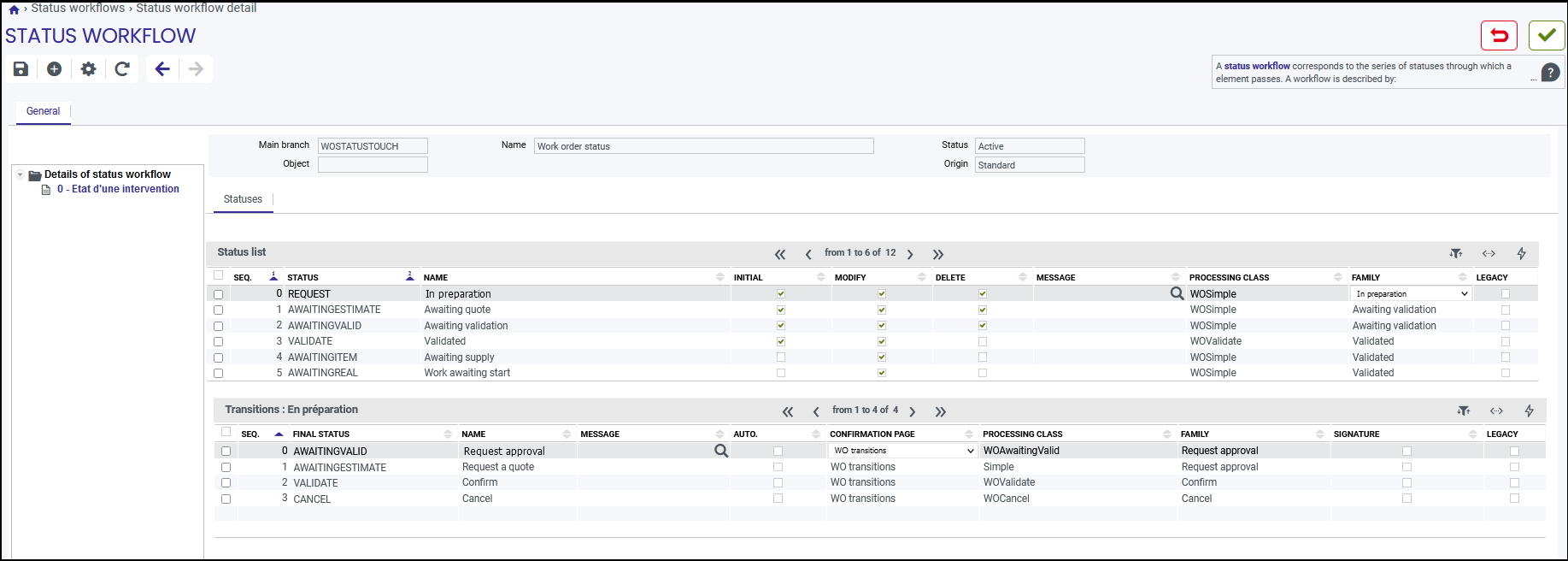Image resolution: width=1568 pixels, height=561 pixels.
Task: Open the gear settings icon
Action: click(88, 69)
